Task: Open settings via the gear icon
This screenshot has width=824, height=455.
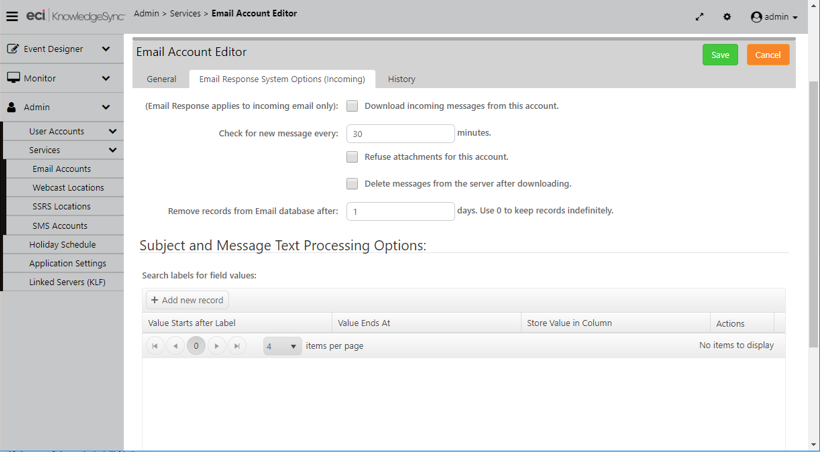Action: click(x=727, y=17)
